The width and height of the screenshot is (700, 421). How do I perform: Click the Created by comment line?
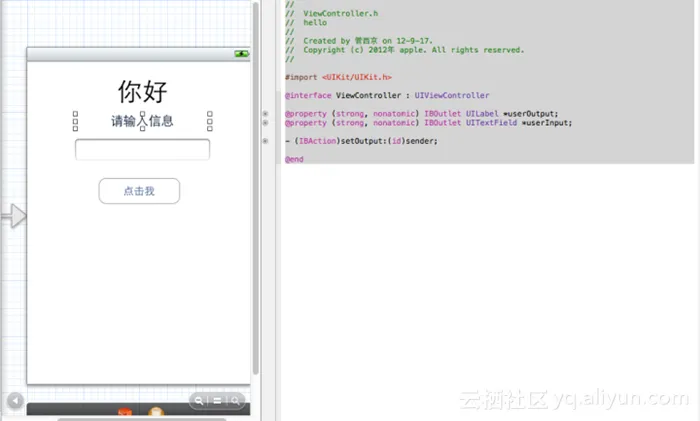359,41
